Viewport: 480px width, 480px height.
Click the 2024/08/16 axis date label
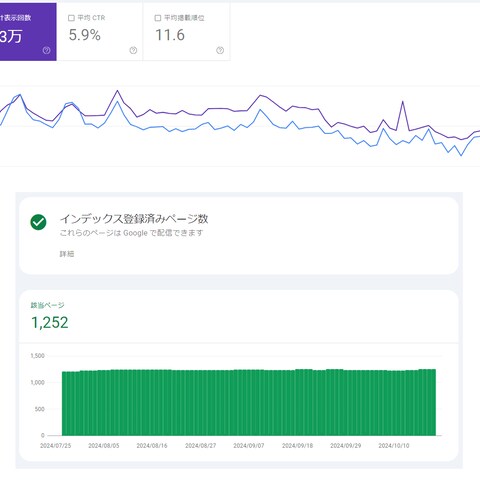pyautogui.click(x=152, y=446)
